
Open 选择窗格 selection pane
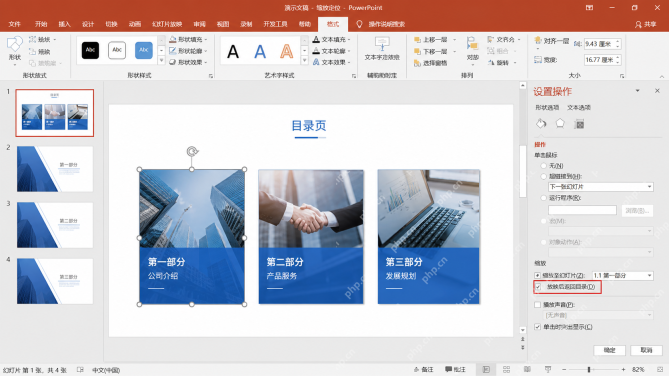pos(430,63)
